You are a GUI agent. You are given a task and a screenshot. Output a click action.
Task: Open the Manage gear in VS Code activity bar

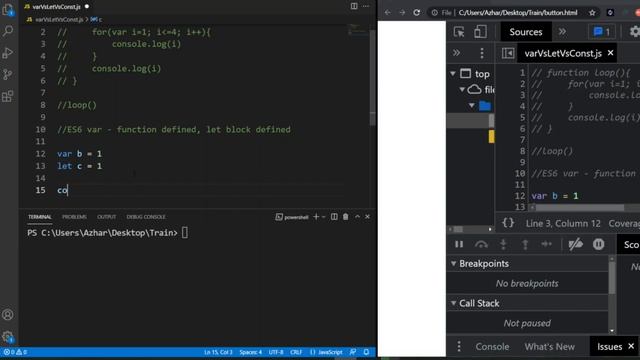click(x=8, y=337)
